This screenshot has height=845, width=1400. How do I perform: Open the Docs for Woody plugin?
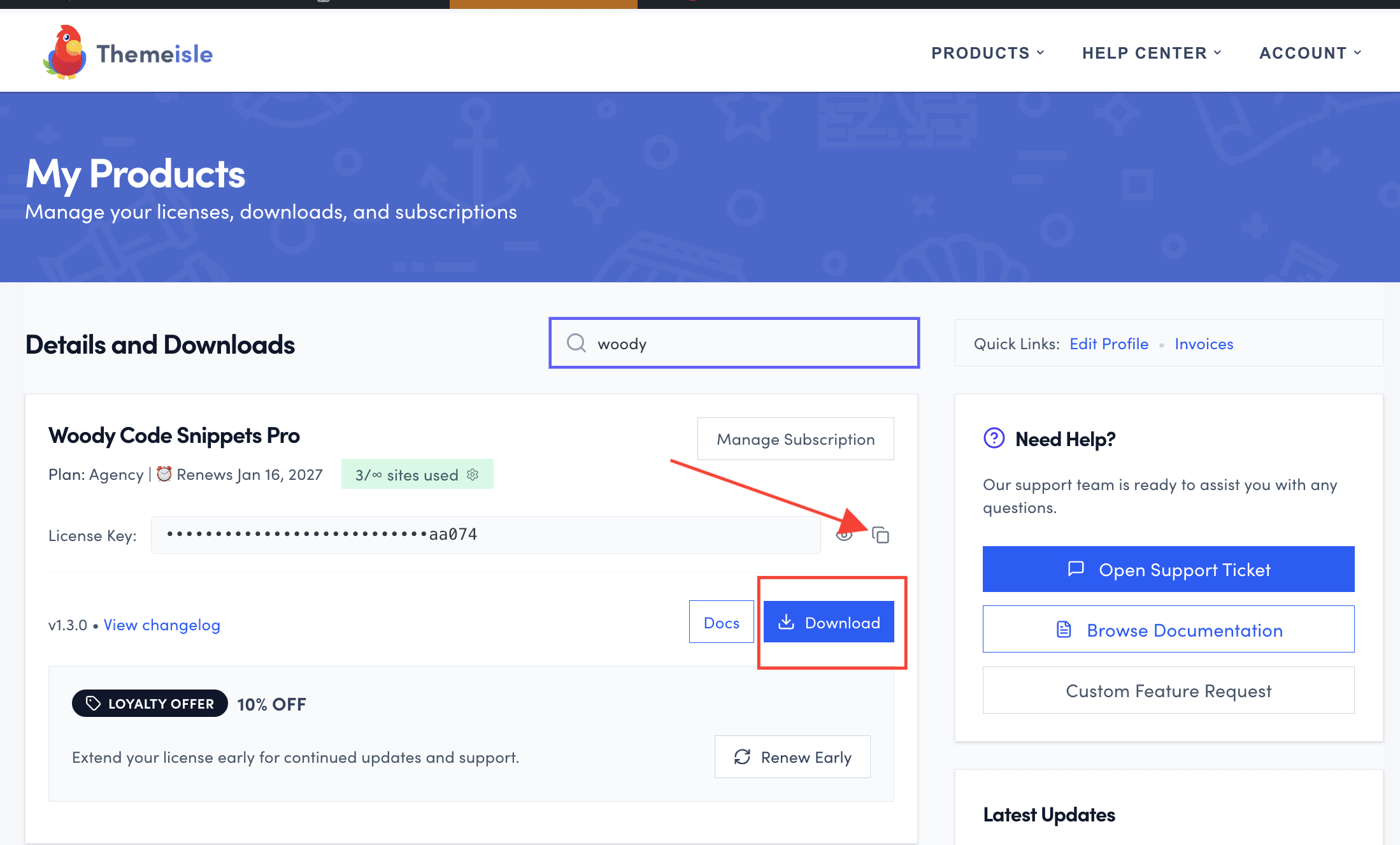pos(721,622)
